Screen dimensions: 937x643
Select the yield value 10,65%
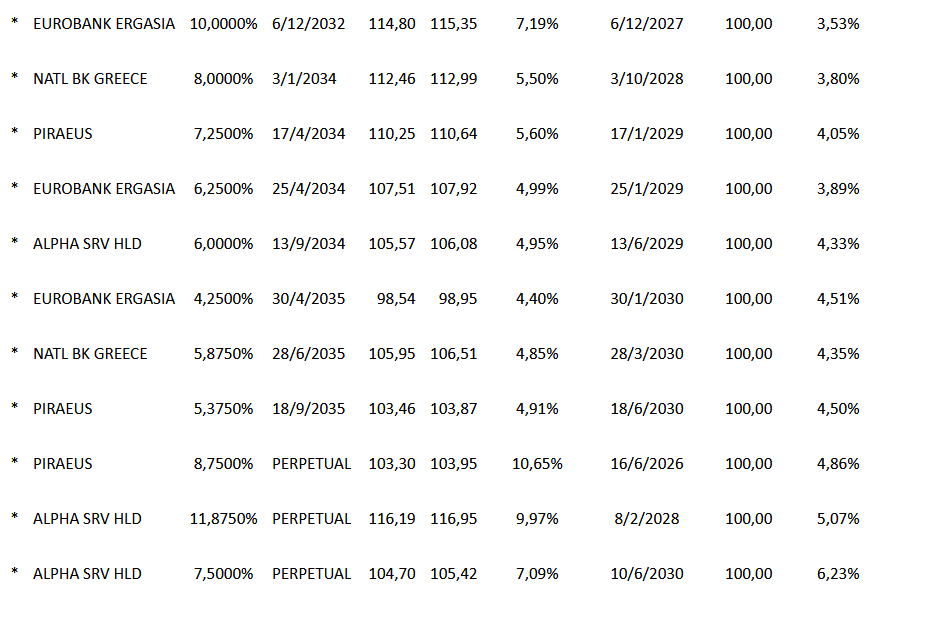(x=537, y=464)
